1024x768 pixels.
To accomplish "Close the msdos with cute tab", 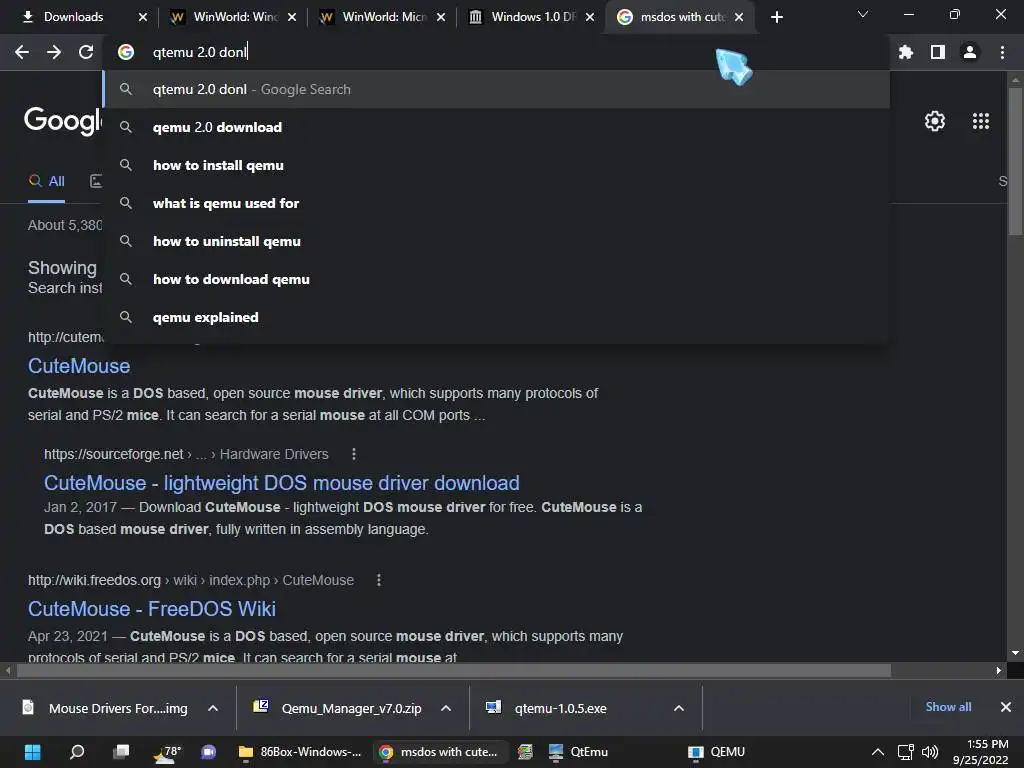I will coord(739,17).
